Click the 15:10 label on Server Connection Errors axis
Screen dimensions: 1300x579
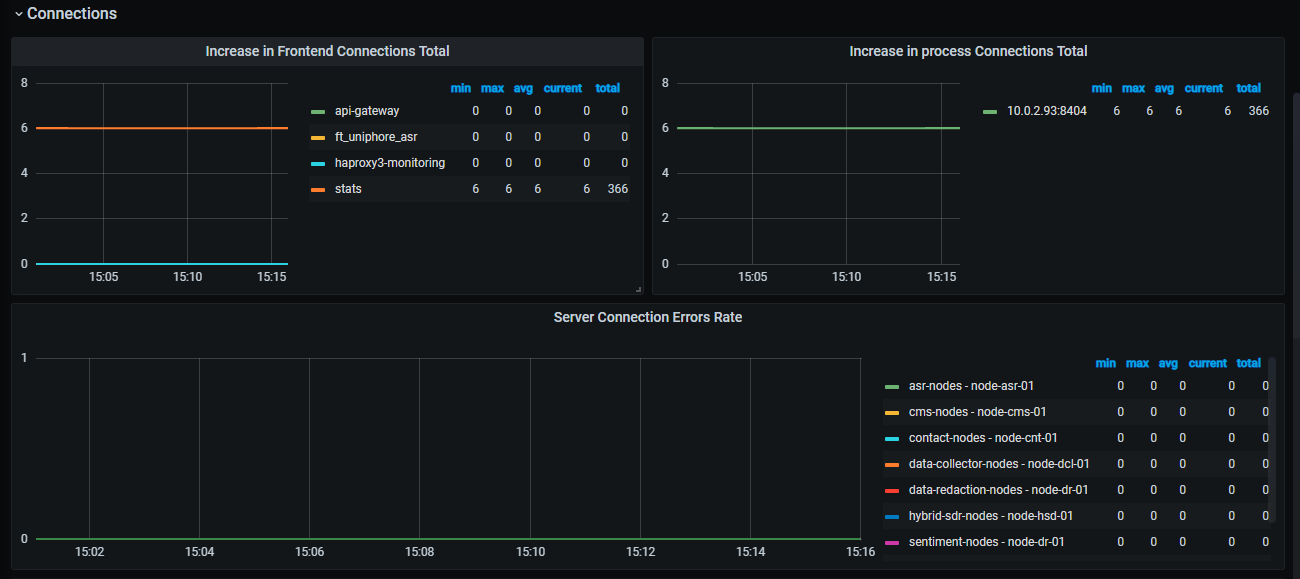pos(530,552)
